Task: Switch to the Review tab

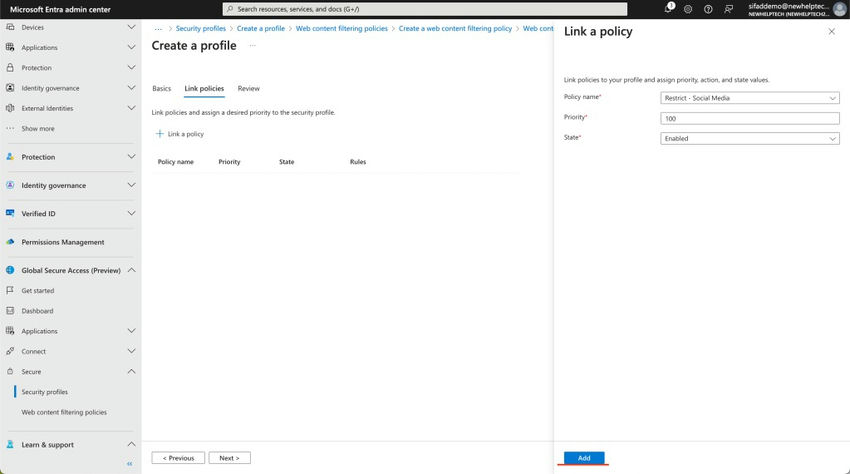Action: pos(249,88)
